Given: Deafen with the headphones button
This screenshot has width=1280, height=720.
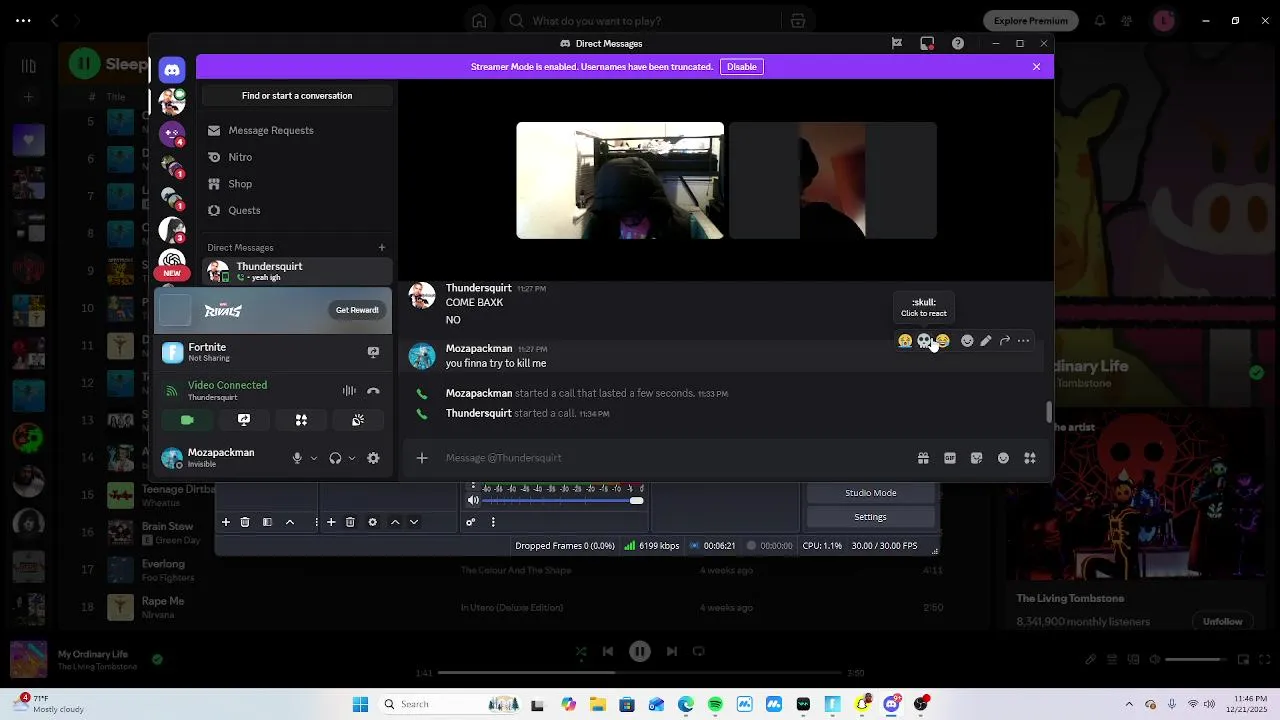Looking at the screenshot, I should tap(335, 458).
